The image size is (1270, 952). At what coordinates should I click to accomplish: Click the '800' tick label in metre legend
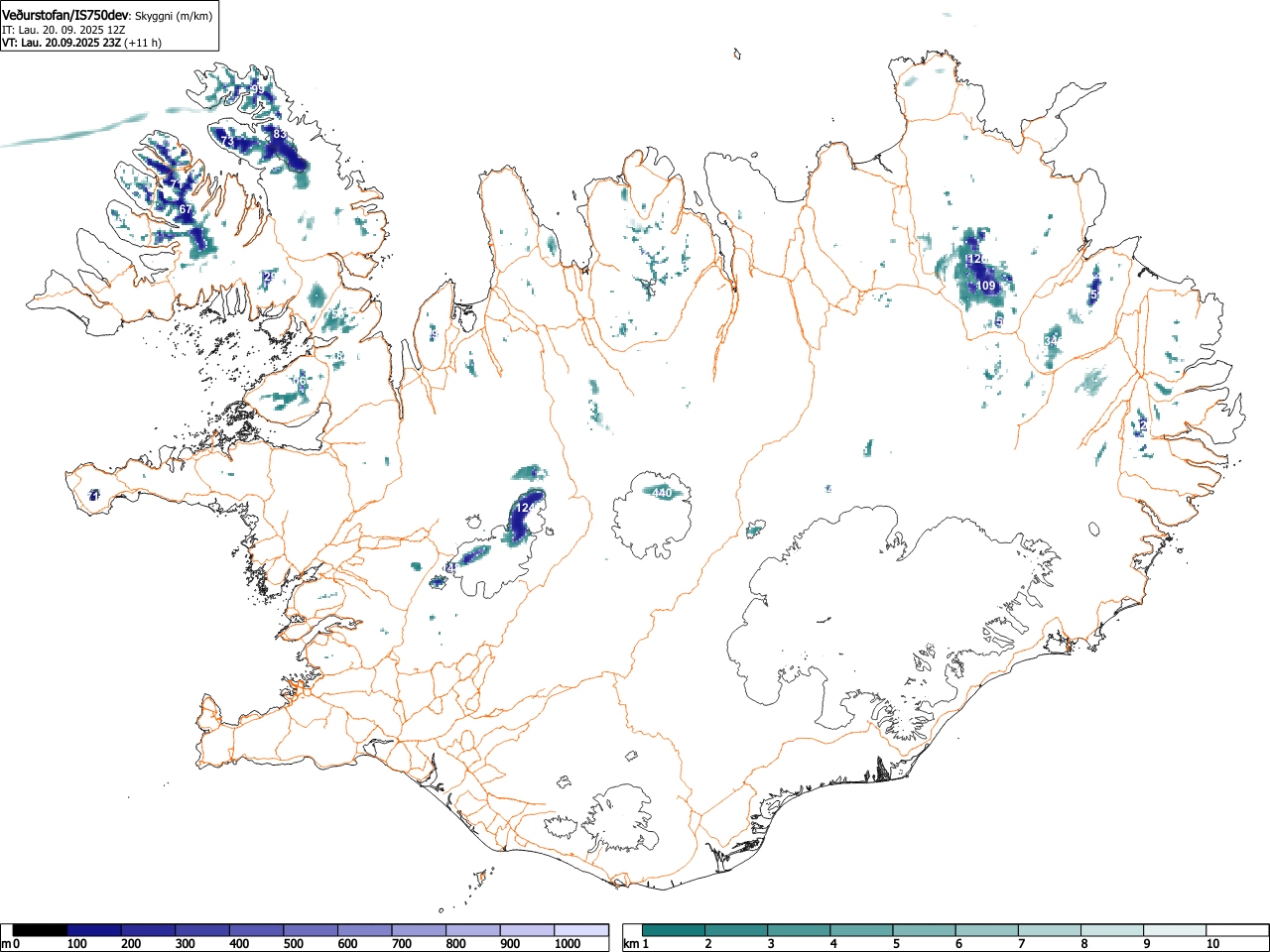(455, 944)
